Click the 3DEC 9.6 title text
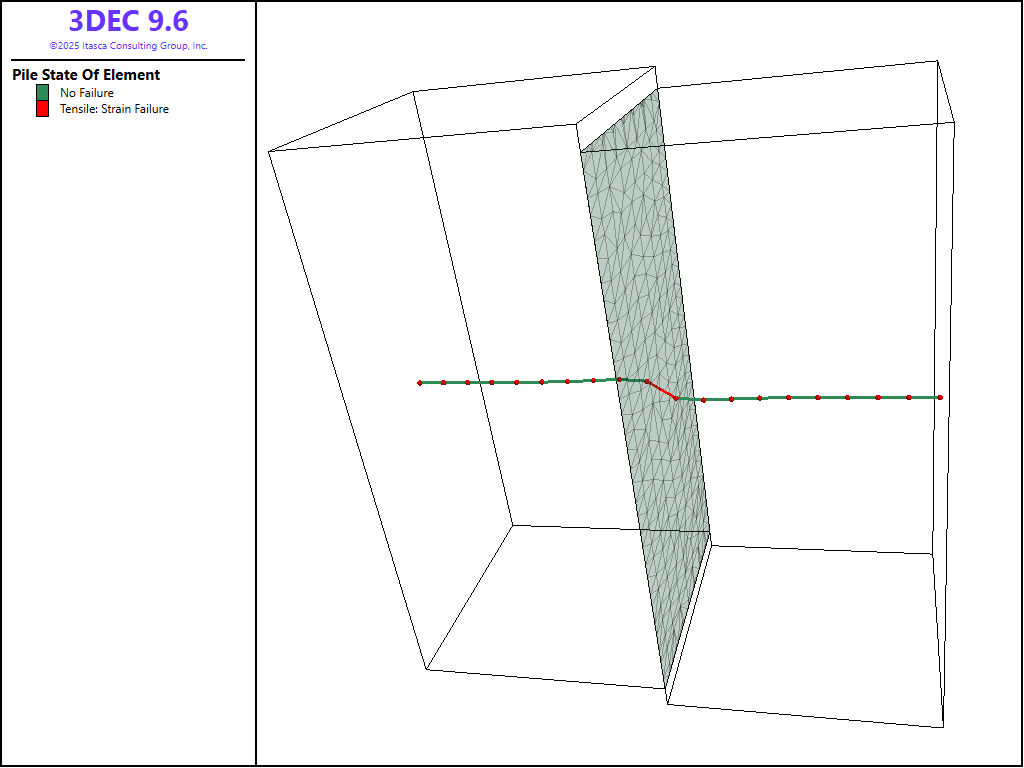The height and width of the screenshot is (768, 1024). click(x=128, y=22)
